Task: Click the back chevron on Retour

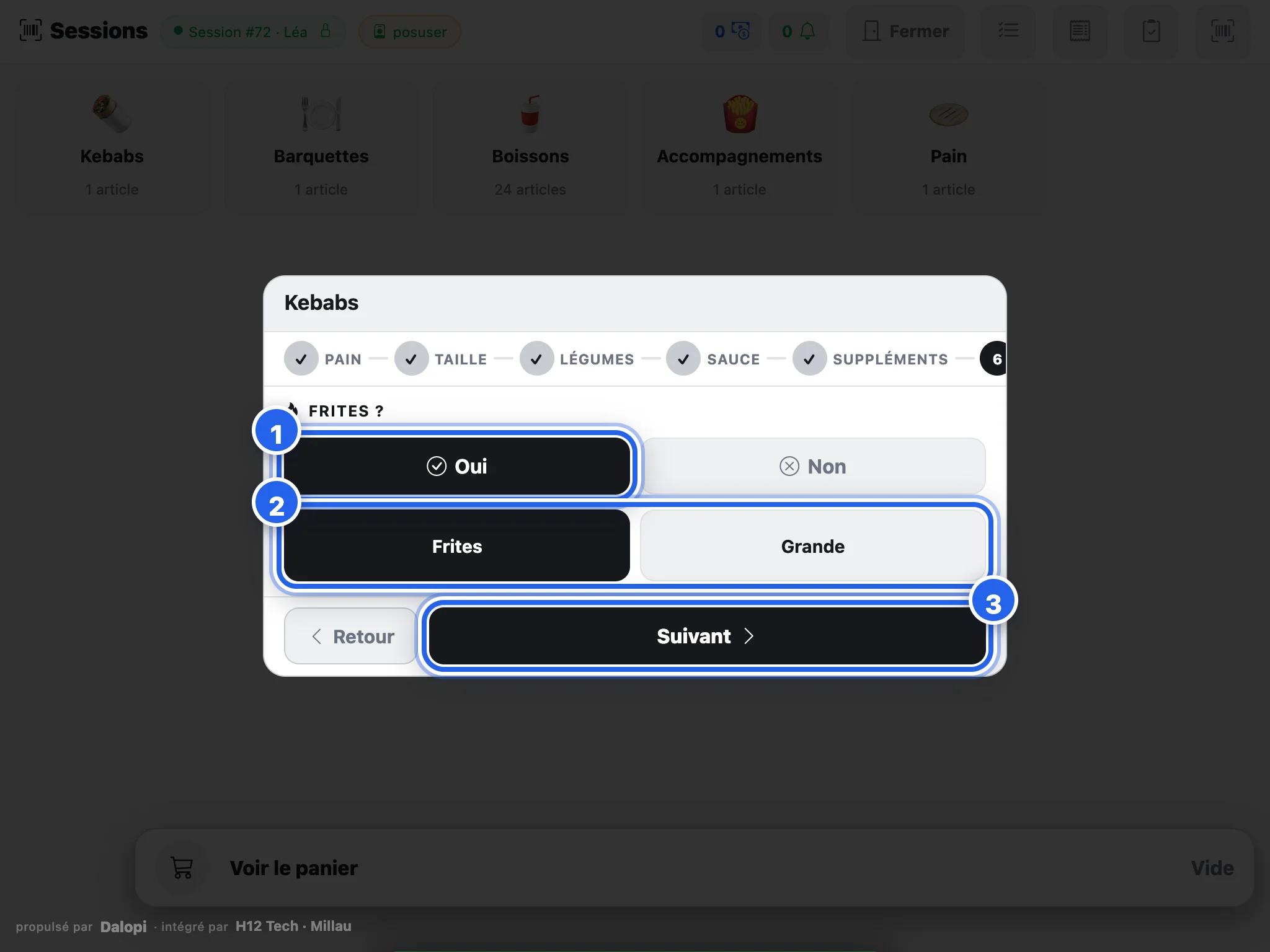Action: coord(316,637)
